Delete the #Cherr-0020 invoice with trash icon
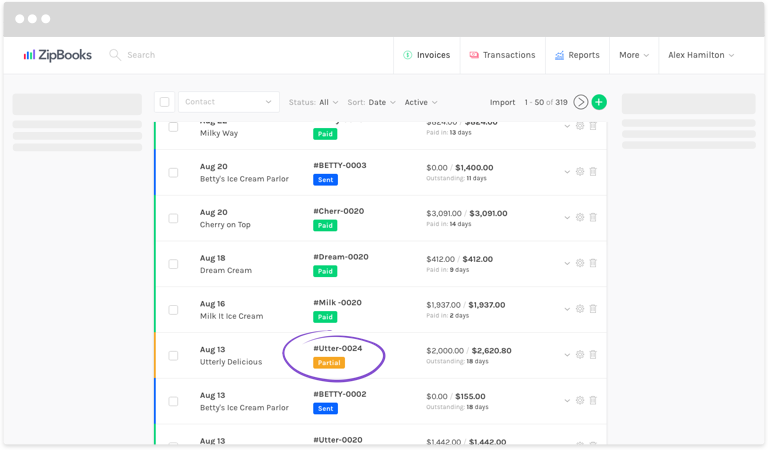This screenshot has width=768, height=450. coord(593,217)
